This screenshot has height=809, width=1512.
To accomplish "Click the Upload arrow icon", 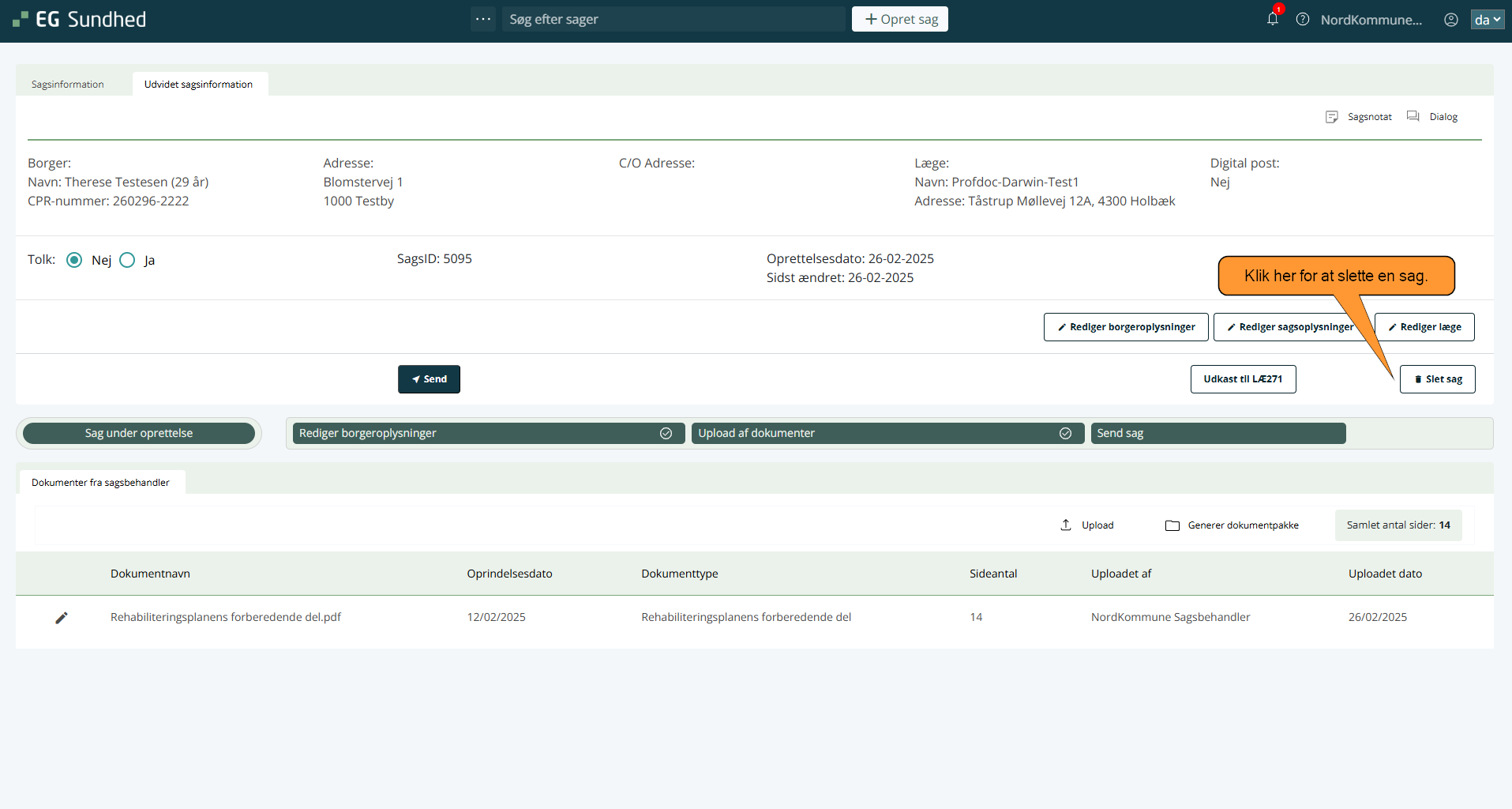I will [x=1066, y=525].
